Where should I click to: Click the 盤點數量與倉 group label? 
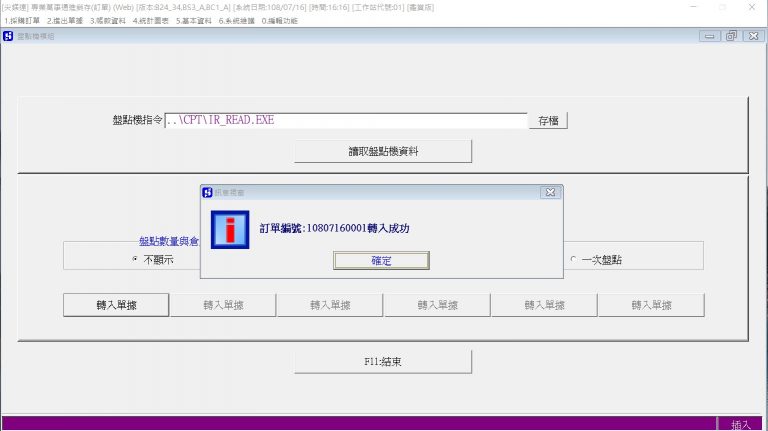pos(169,241)
